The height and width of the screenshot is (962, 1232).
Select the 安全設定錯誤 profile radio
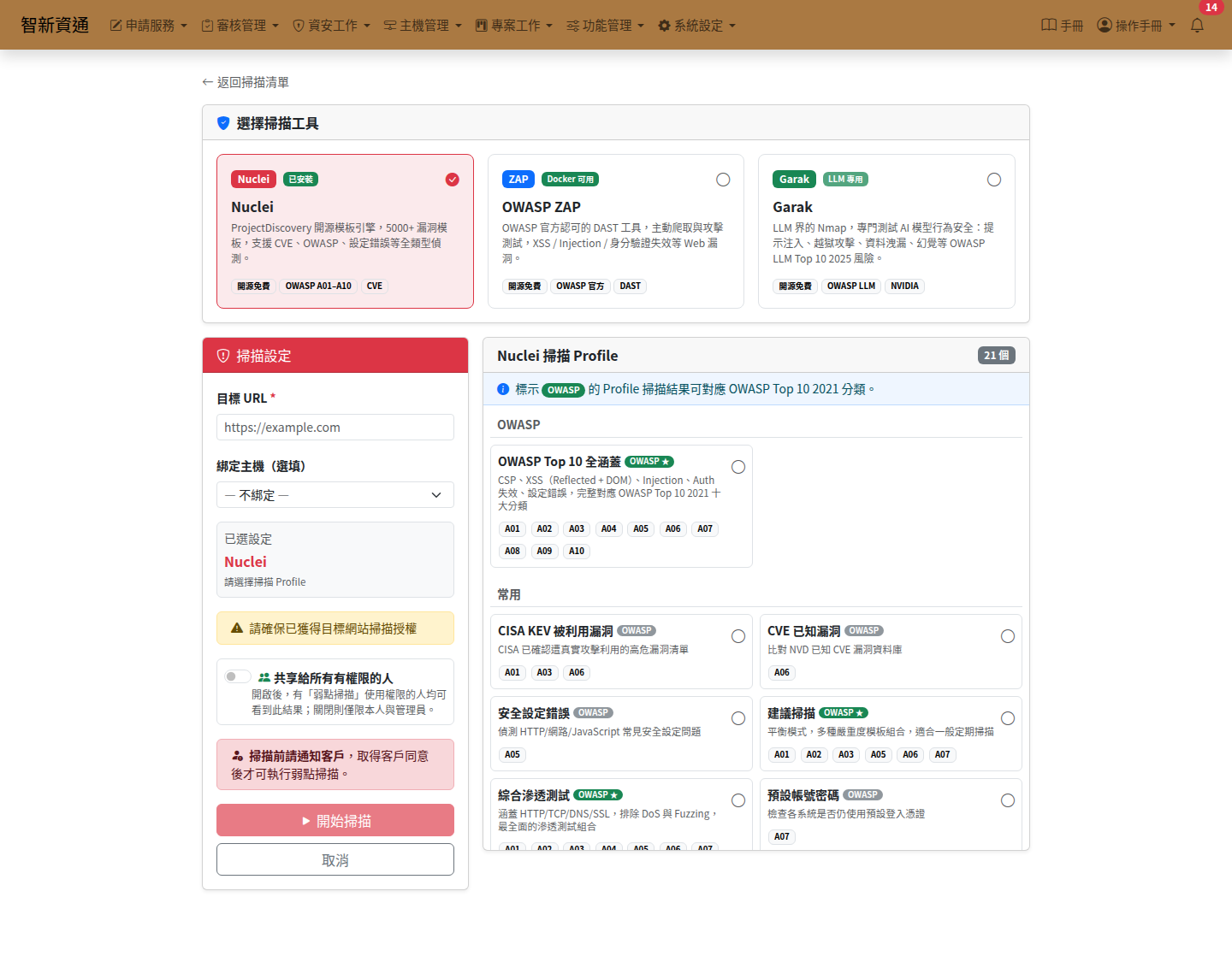pos(738,718)
